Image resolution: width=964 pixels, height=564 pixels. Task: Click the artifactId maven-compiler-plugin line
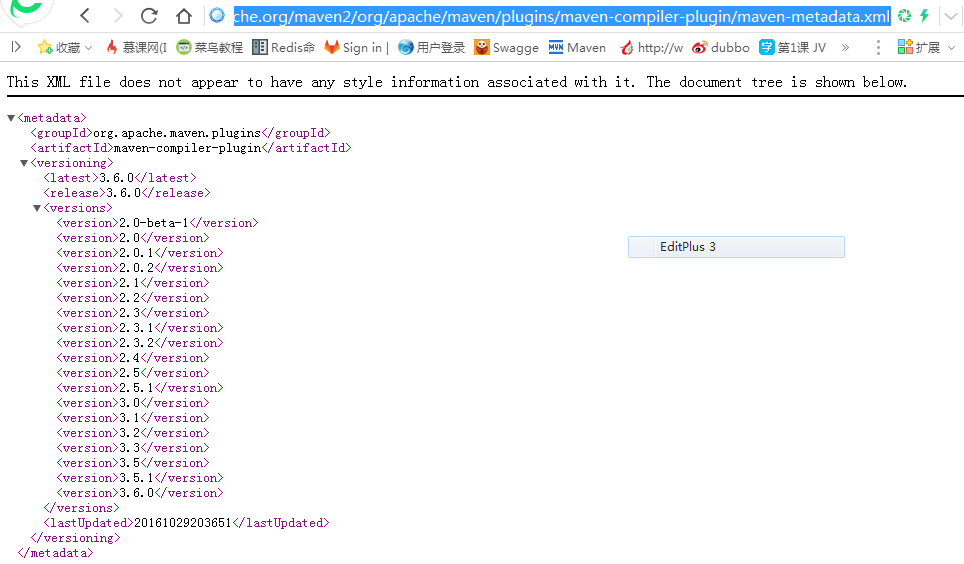tap(191, 148)
